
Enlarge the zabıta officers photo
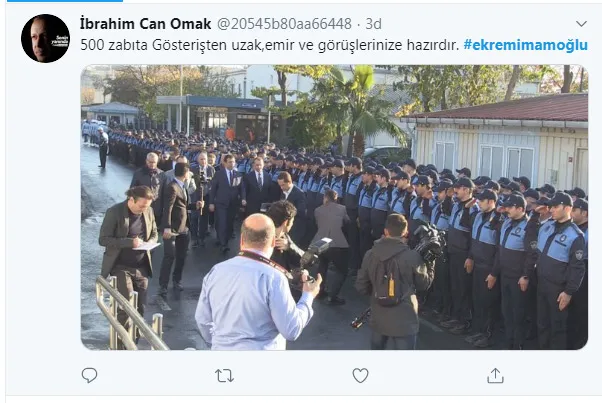334,207
